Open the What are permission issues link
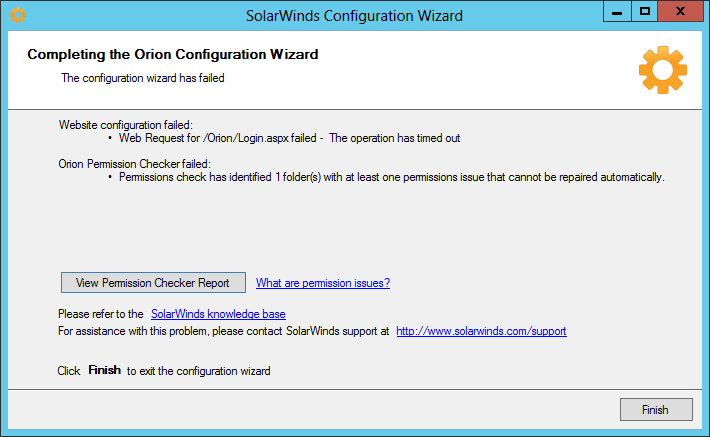Image resolution: width=710 pixels, height=437 pixels. click(x=323, y=283)
